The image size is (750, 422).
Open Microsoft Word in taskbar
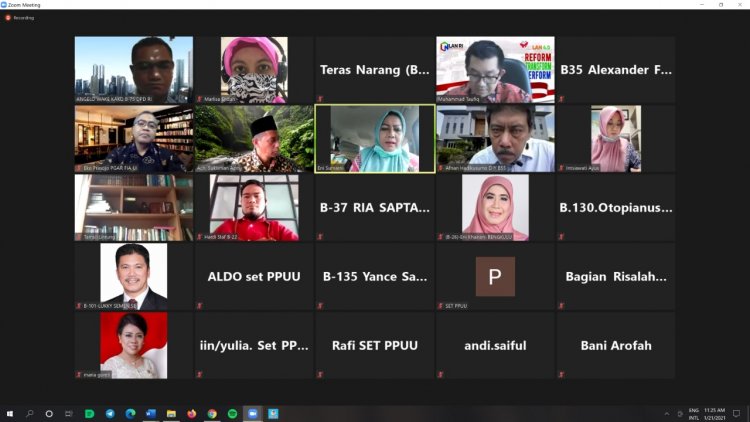coord(151,413)
